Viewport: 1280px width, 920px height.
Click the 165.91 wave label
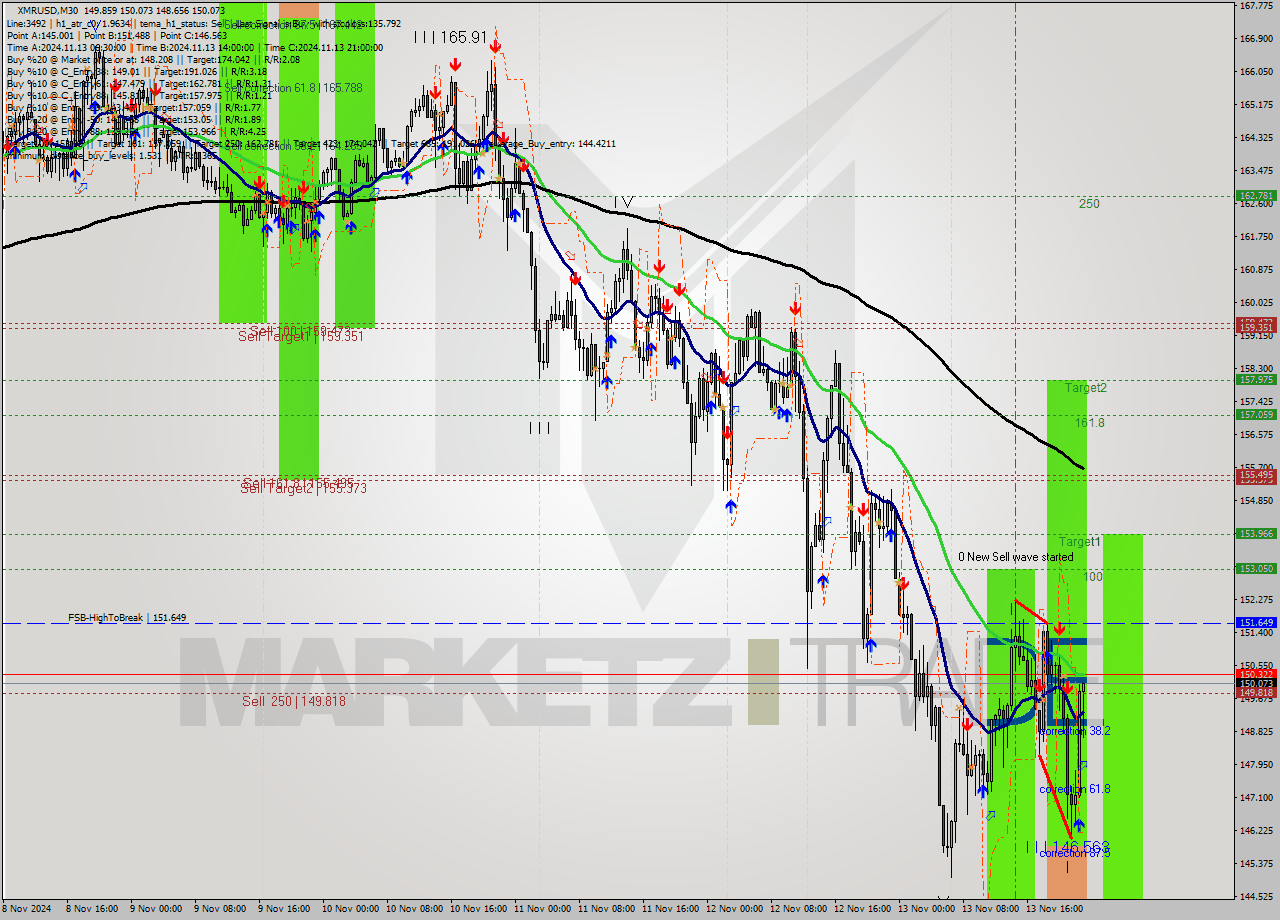(x=451, y=37)
